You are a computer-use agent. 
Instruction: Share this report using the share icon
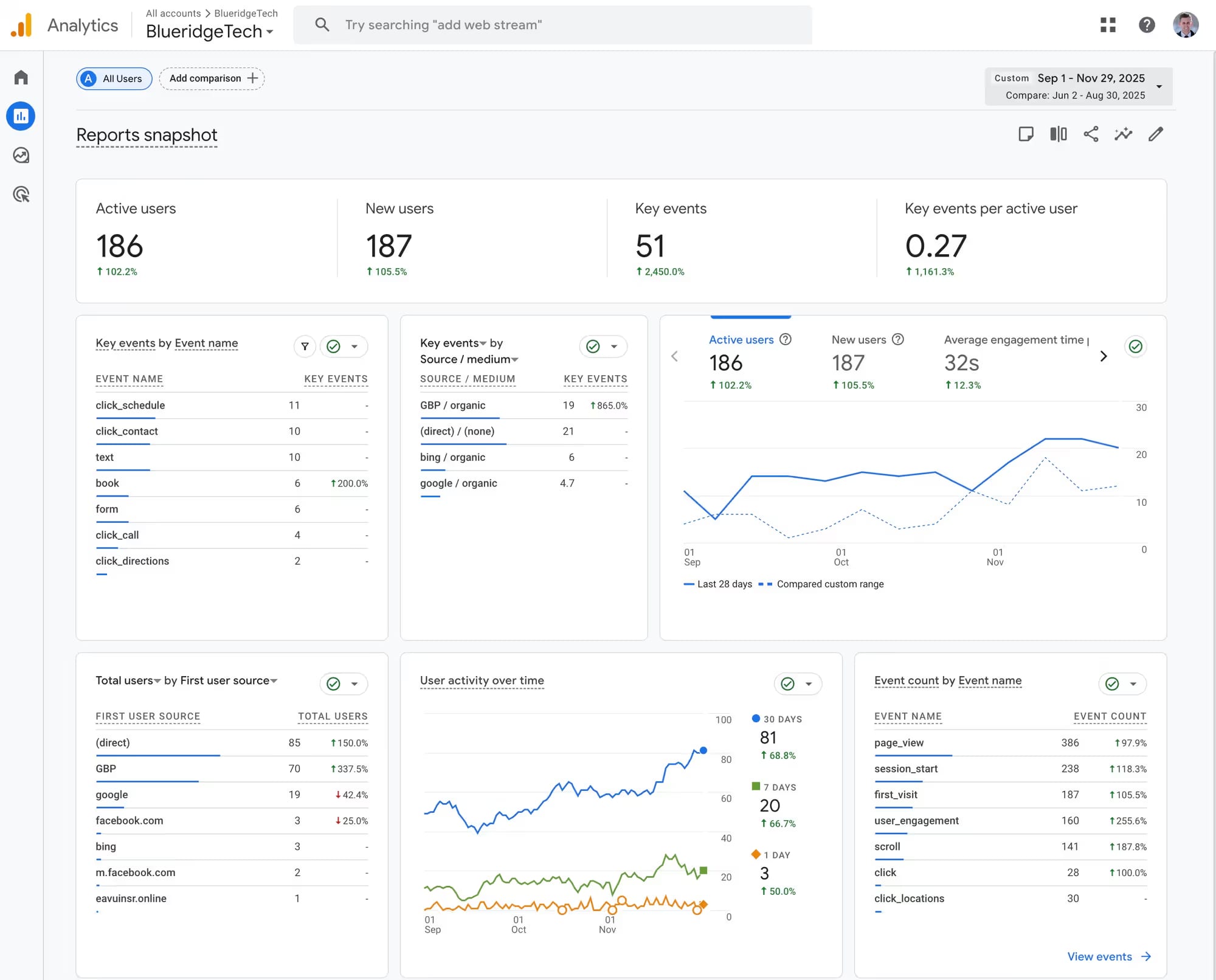click(1091, 134)
